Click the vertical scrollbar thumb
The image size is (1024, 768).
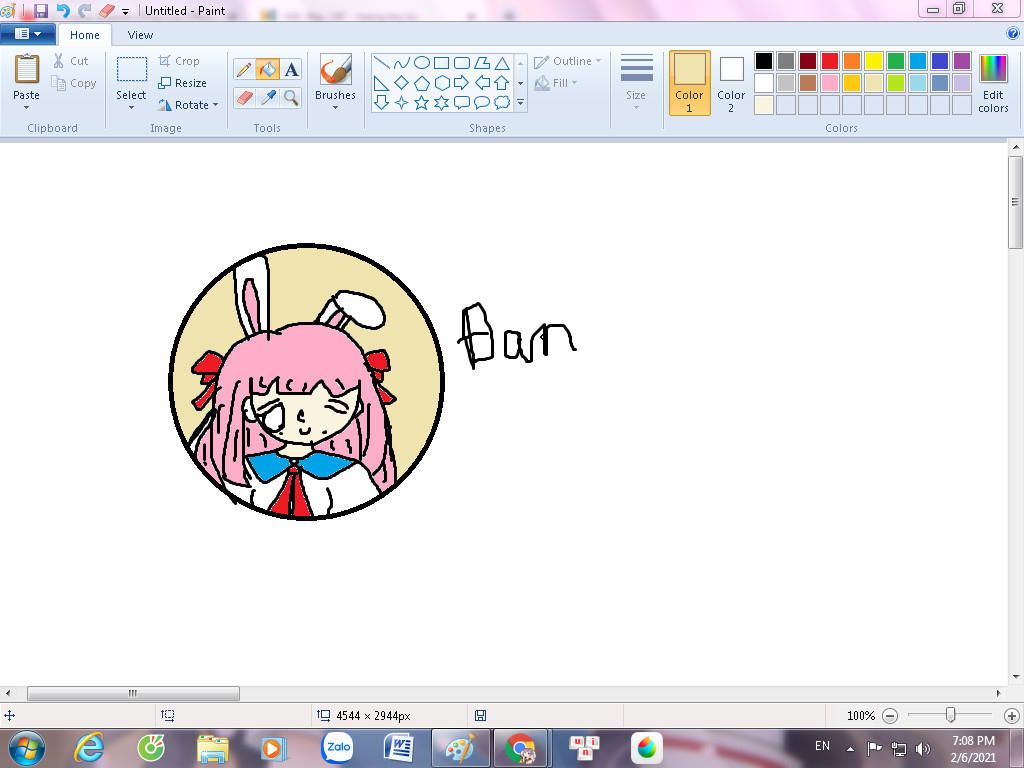click(1016, 202)
